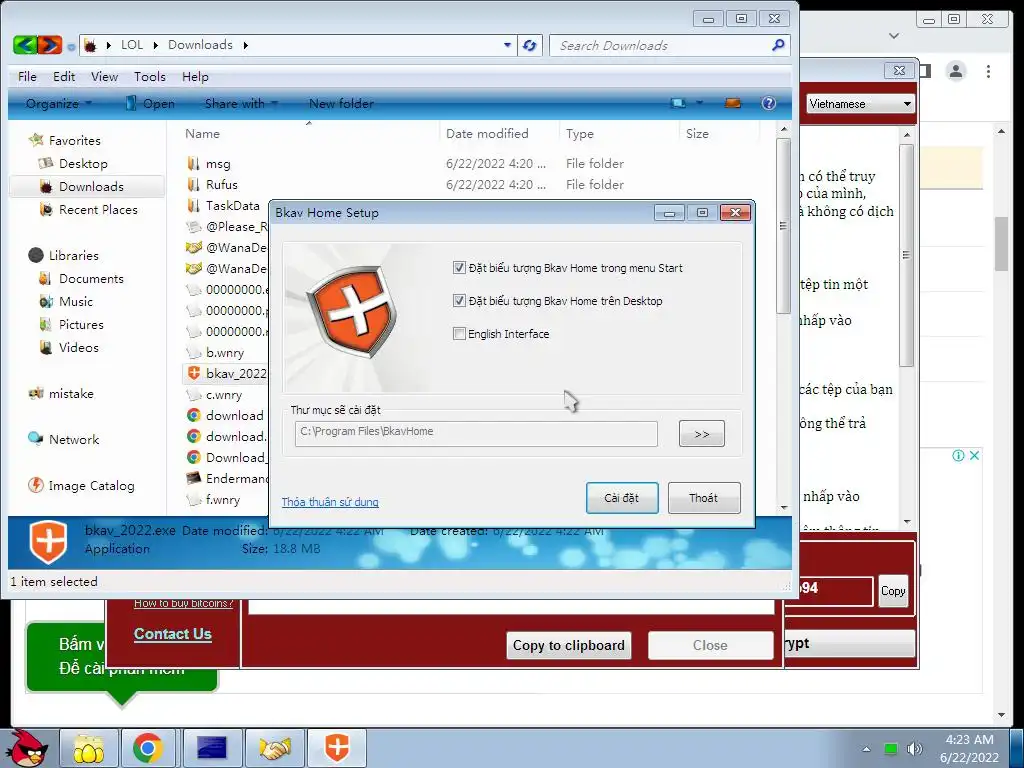Sort files by the Type column
The height and width of the screenshot is (768, 1024).
point(580,134)
